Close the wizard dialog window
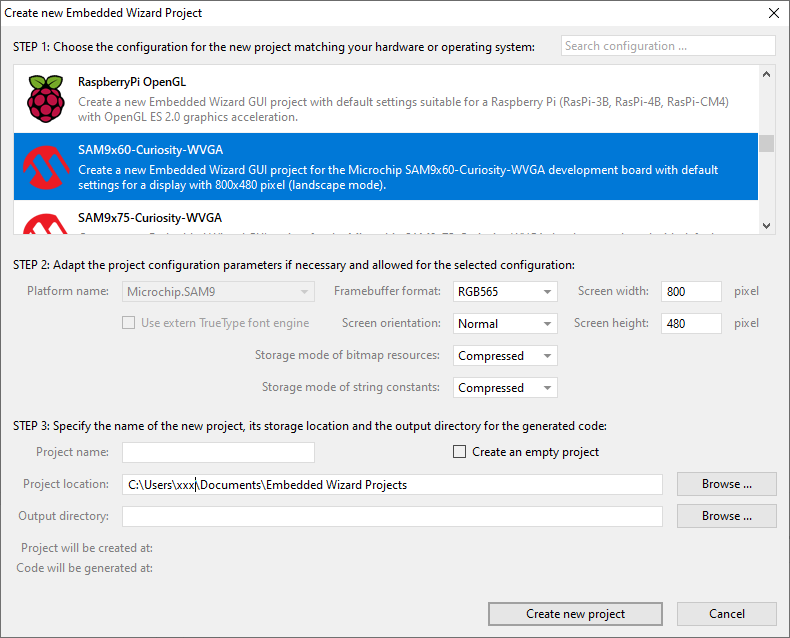Image resolution: width=790 pixels, height=638 pixels. point(773,13)
